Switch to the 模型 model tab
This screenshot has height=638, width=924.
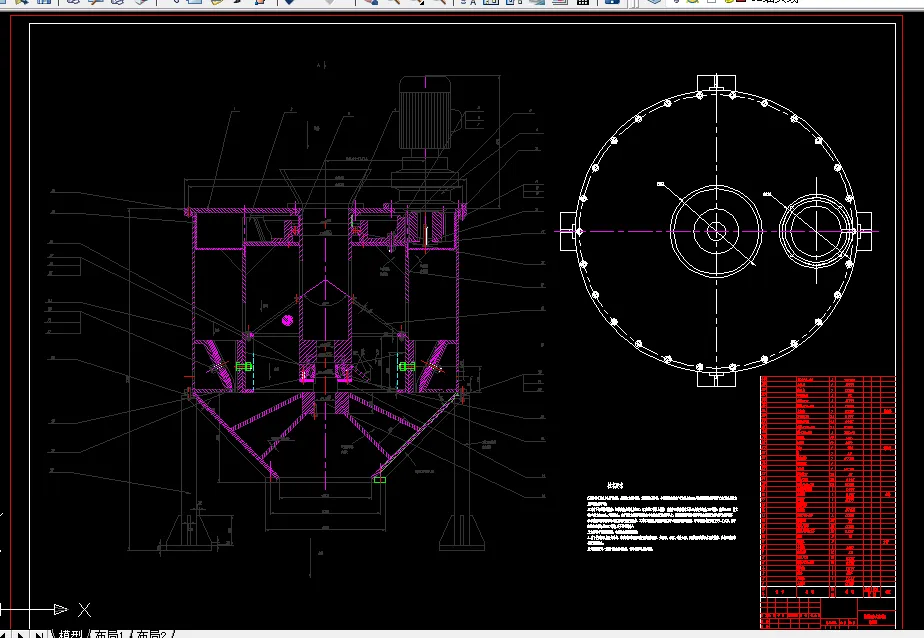tap(70, 634)
